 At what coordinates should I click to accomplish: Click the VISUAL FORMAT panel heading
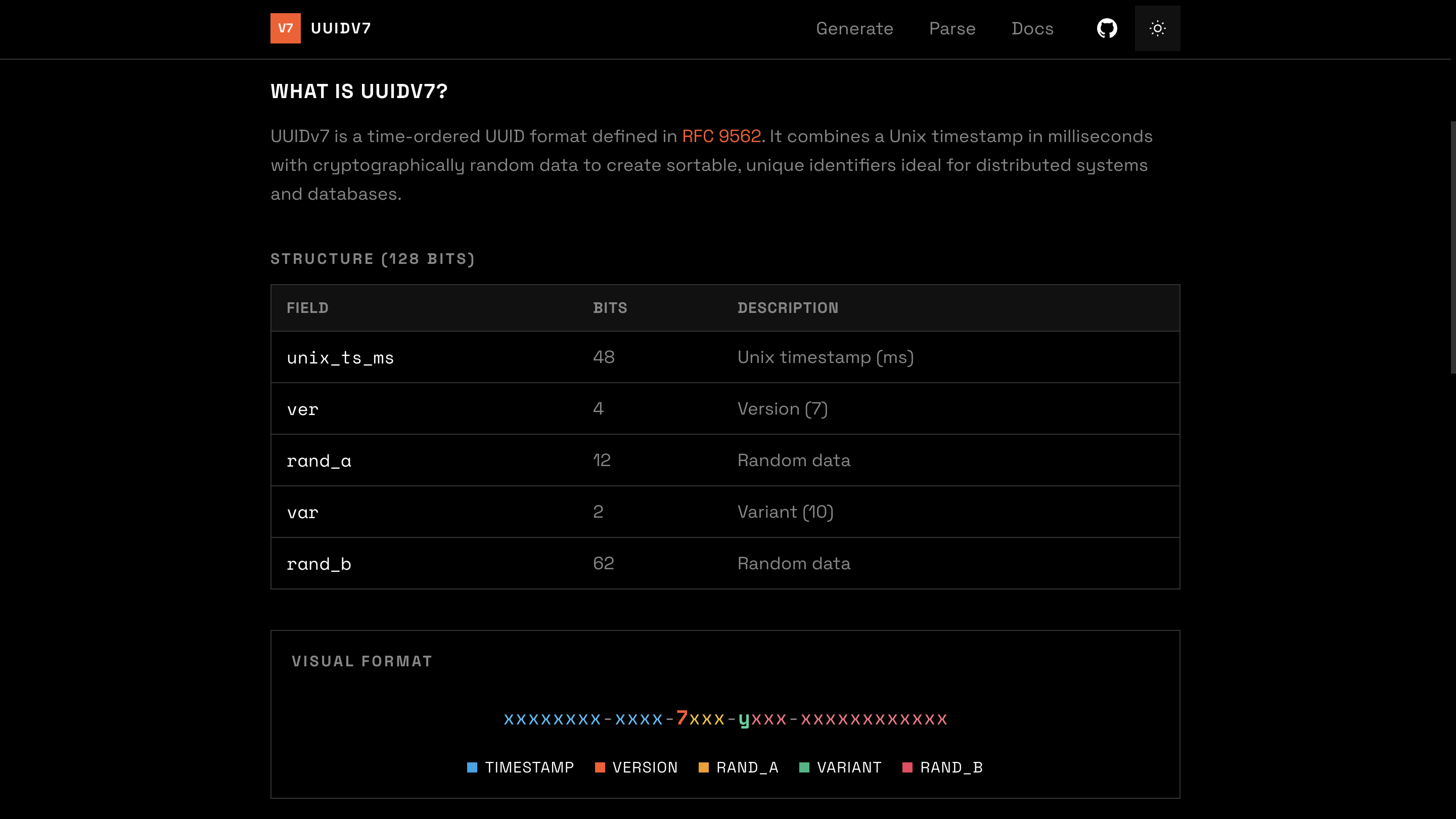pos(362,660)
